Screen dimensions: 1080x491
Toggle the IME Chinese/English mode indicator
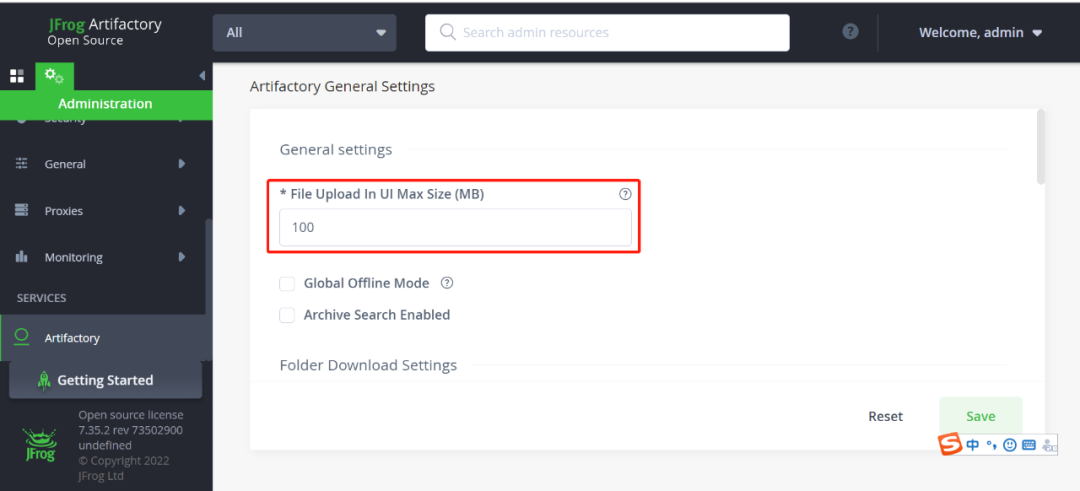[972, 445]
